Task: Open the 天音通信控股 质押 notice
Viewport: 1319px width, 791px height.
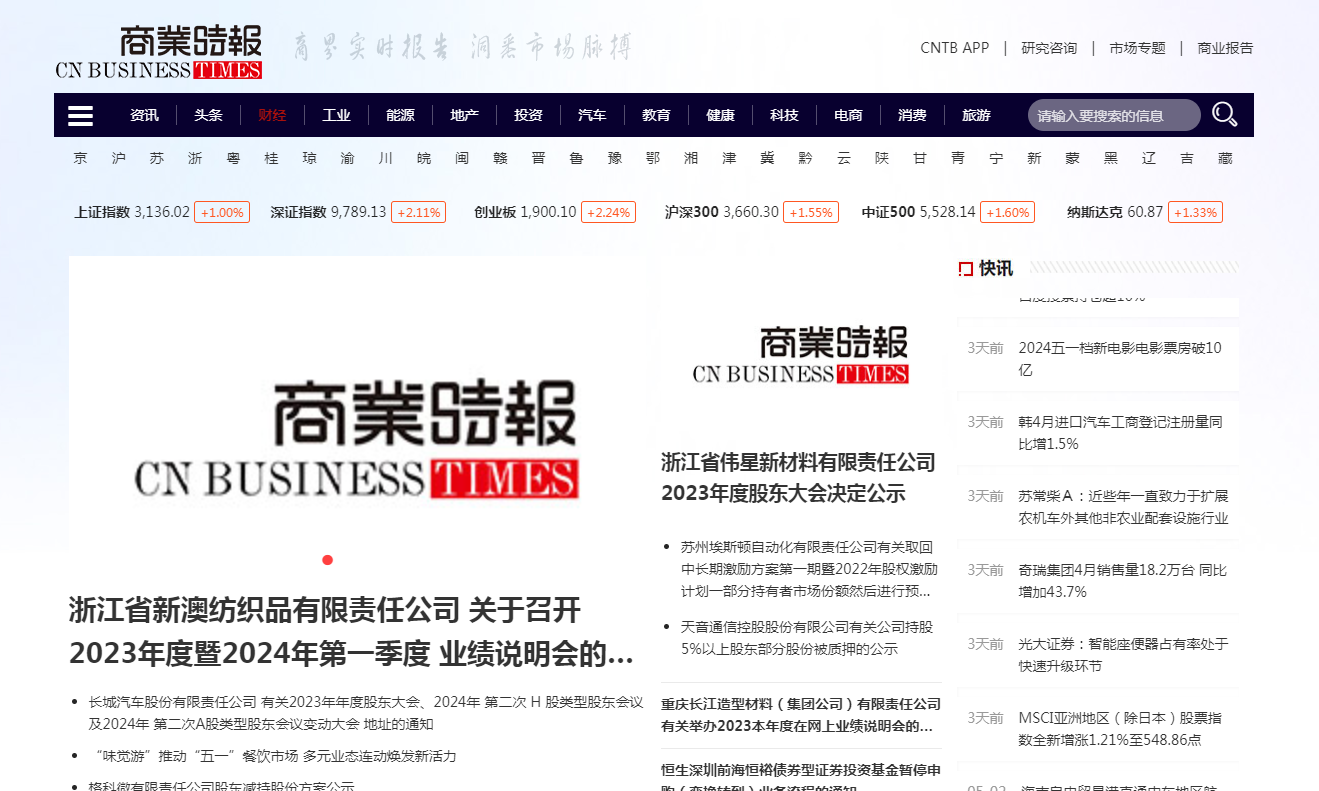Action: (806, 638)
